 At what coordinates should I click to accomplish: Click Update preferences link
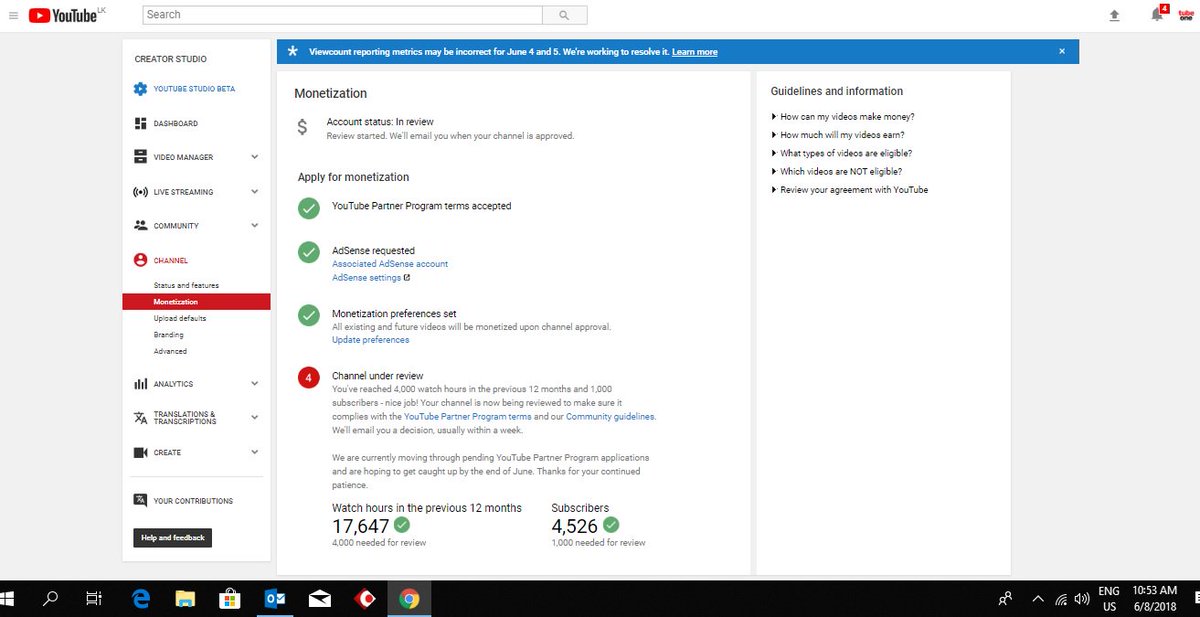pos(370,340)
